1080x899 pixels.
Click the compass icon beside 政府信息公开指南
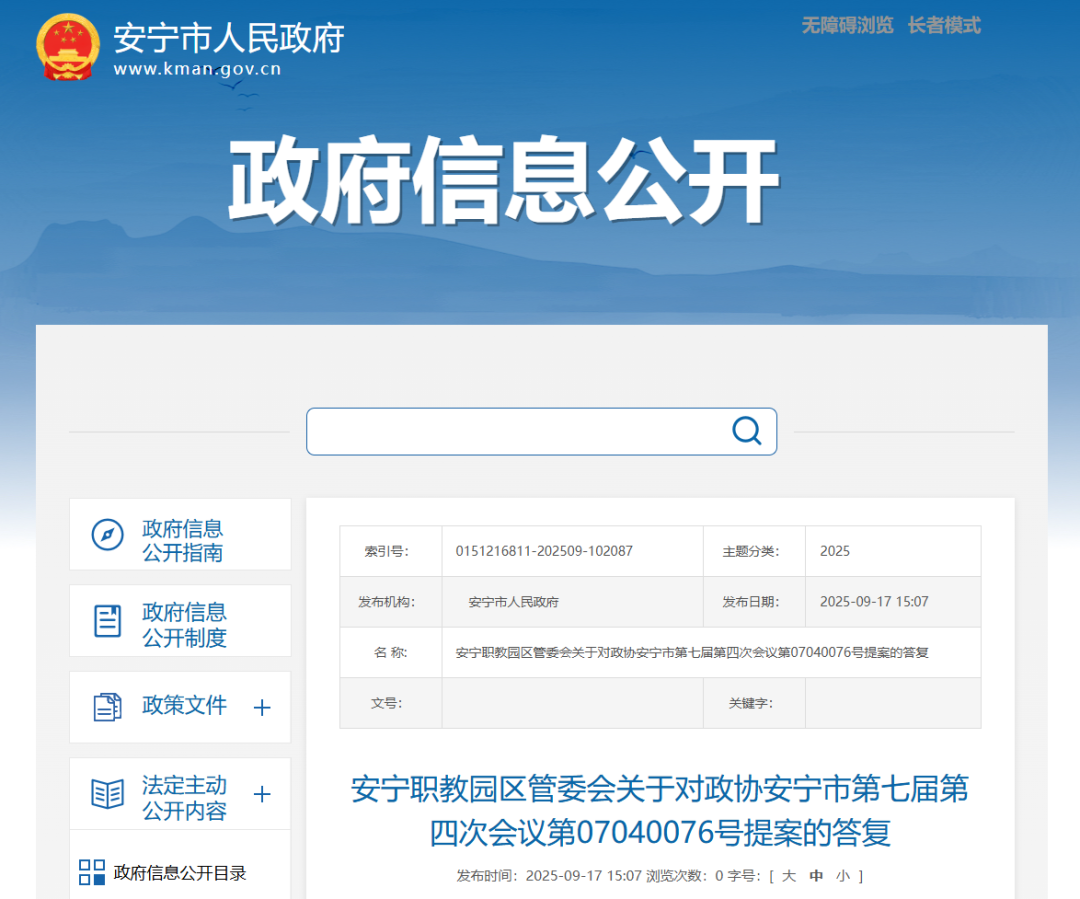click(107, 535)
